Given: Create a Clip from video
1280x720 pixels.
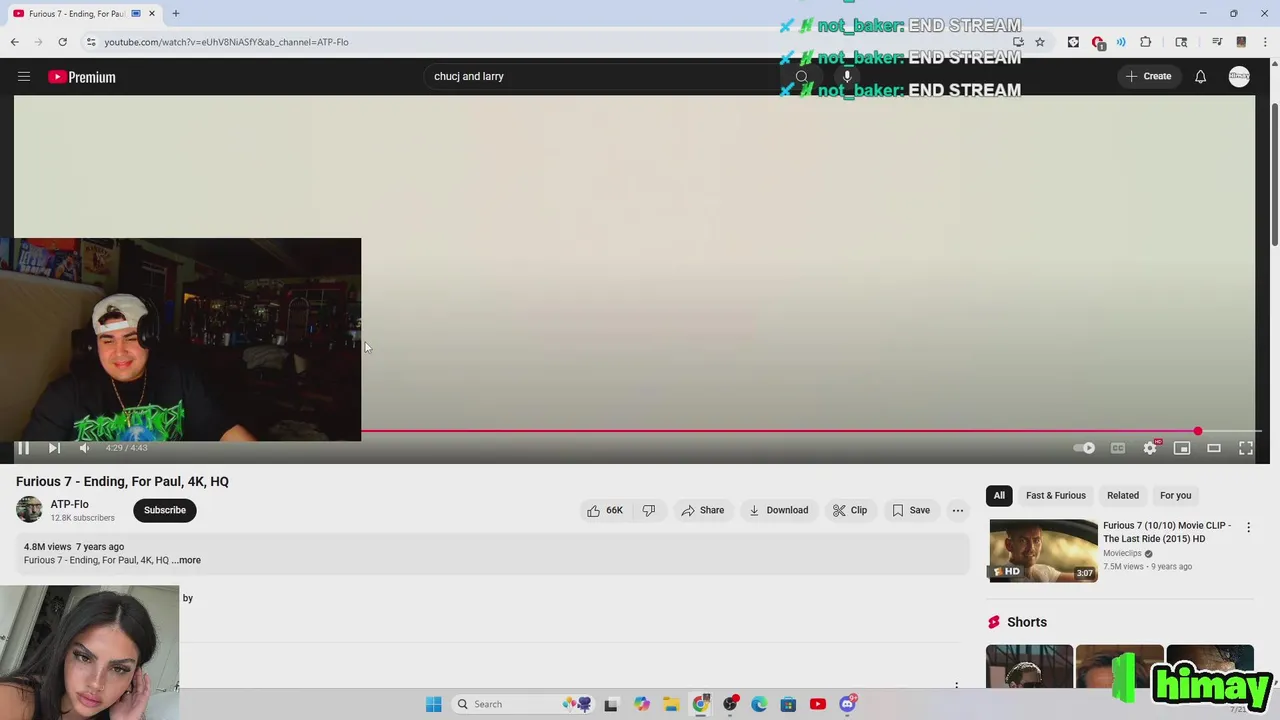Looking at the screenshot, I should [x=850, y=510].
